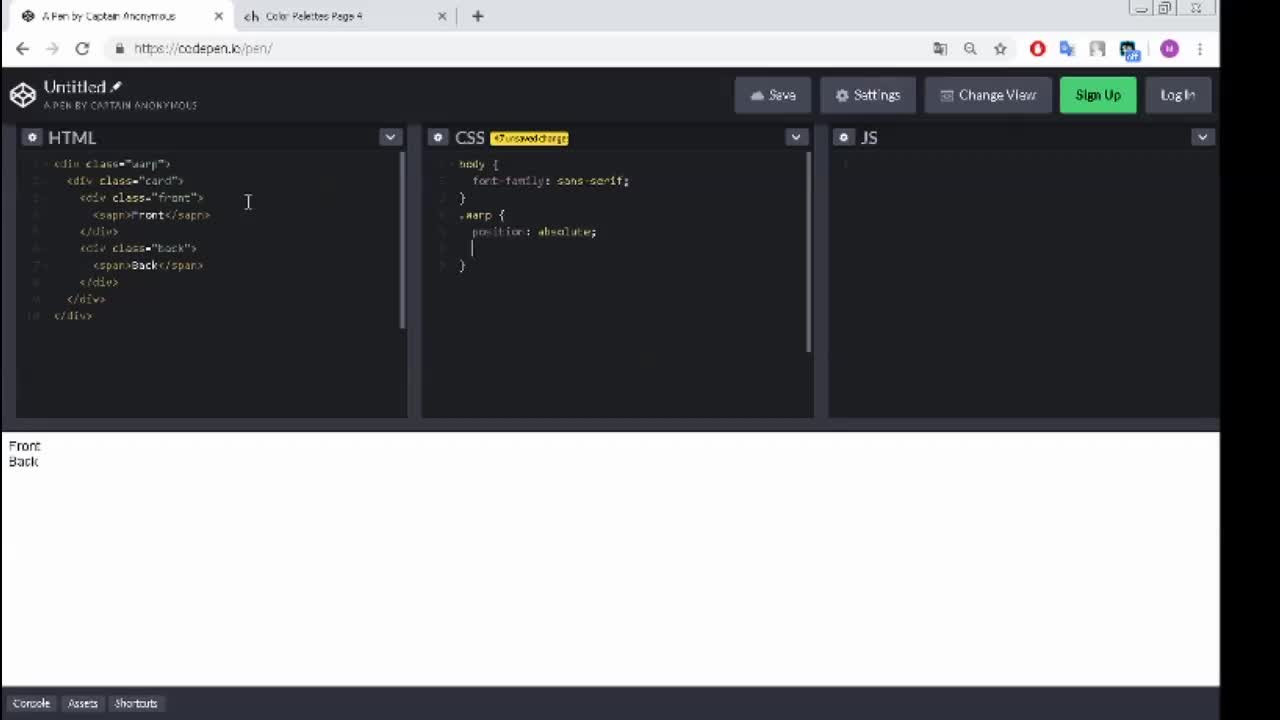Expand the HTML panel dropdown arrow
1280x720 pixels.
pos(390,137)
